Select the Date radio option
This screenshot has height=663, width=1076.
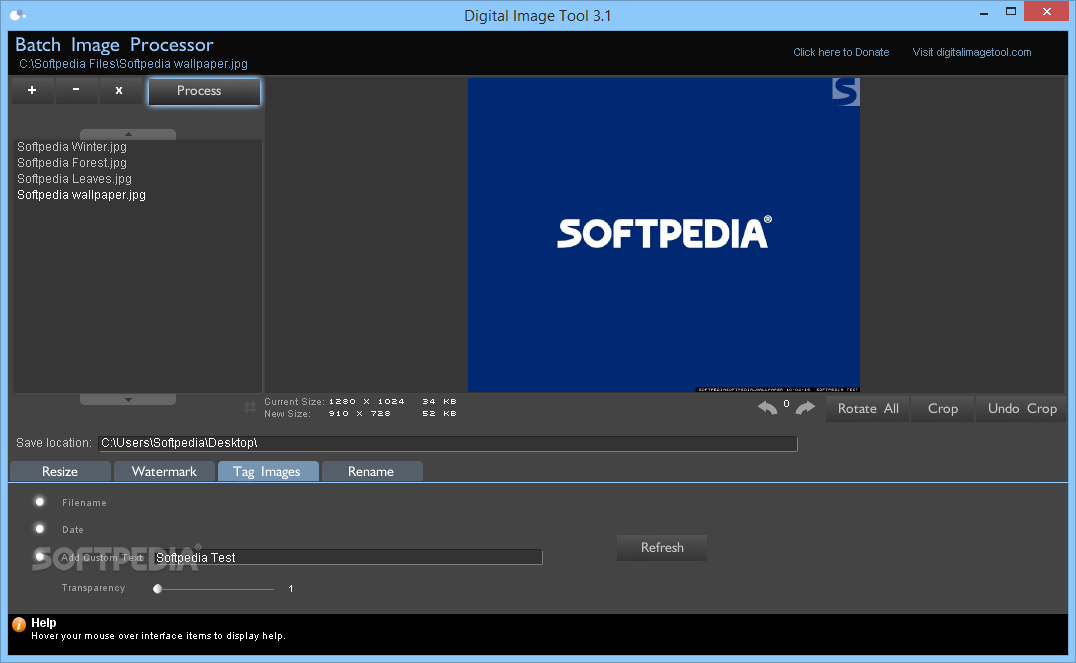tap(40, 529)
